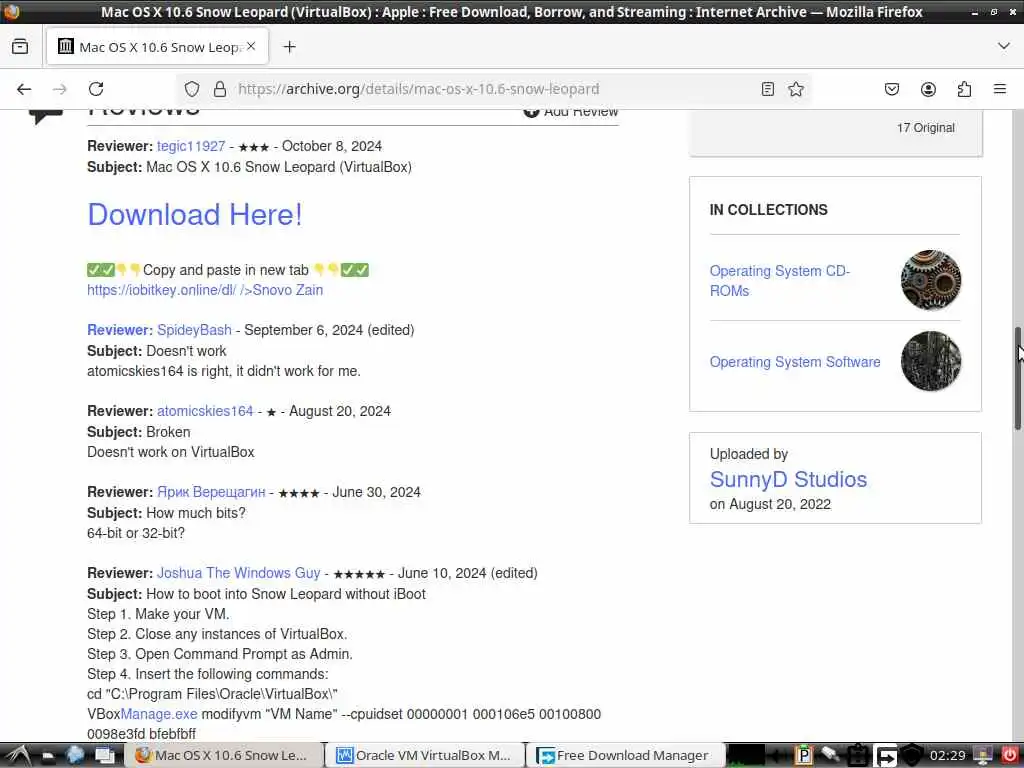Reload the current page
The image size is (1024, 768).
[96, 89]
